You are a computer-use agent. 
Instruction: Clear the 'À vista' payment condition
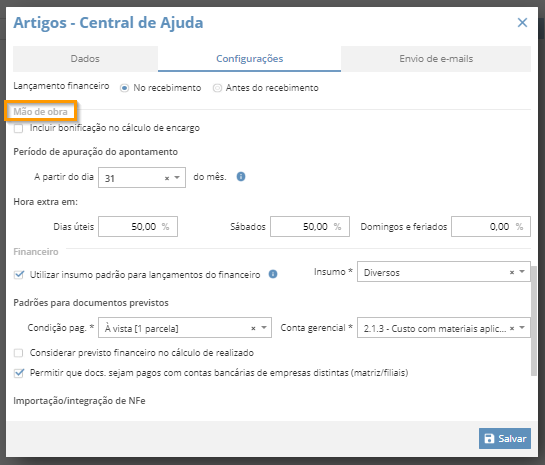coord(253,328)
